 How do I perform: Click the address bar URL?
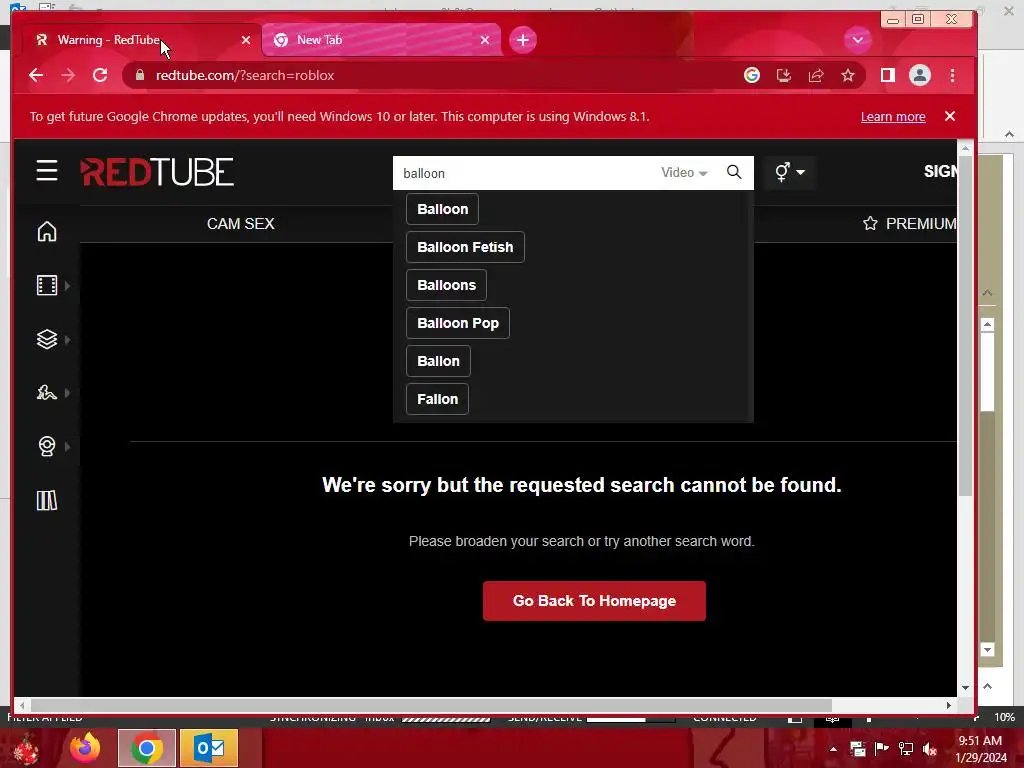245,75
